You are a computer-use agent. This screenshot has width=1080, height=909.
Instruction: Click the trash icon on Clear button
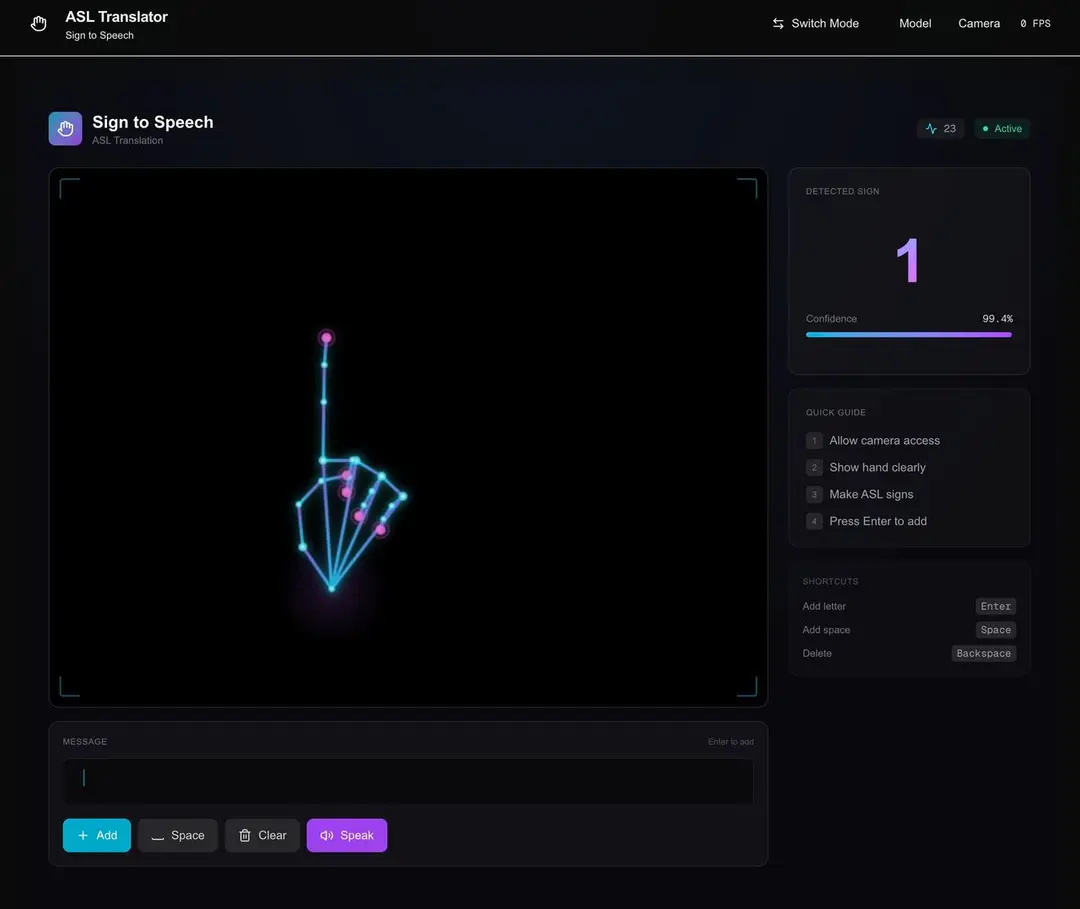(x=245, y=835)
